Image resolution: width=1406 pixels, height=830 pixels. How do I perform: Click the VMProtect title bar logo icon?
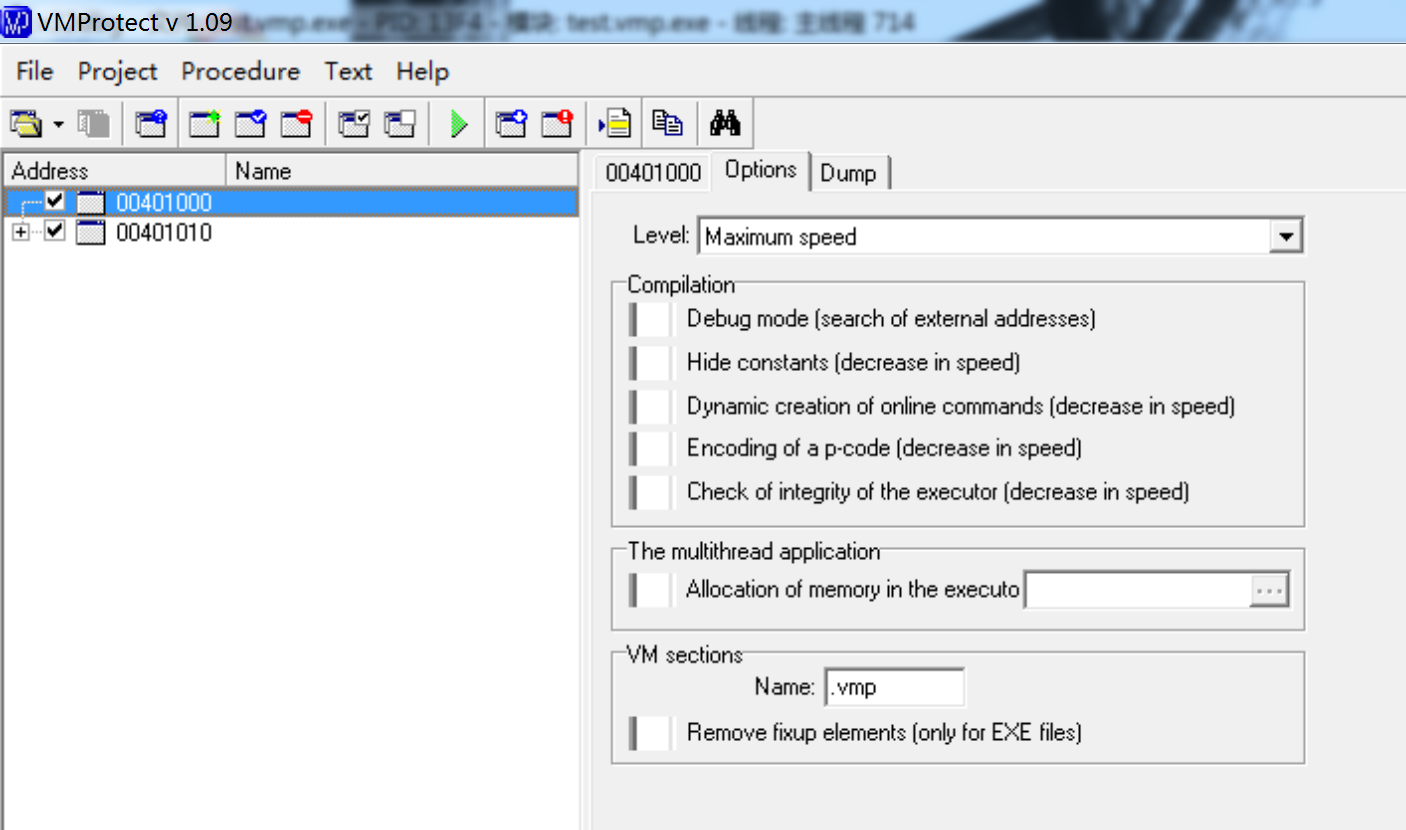click(x=17, y=21)
